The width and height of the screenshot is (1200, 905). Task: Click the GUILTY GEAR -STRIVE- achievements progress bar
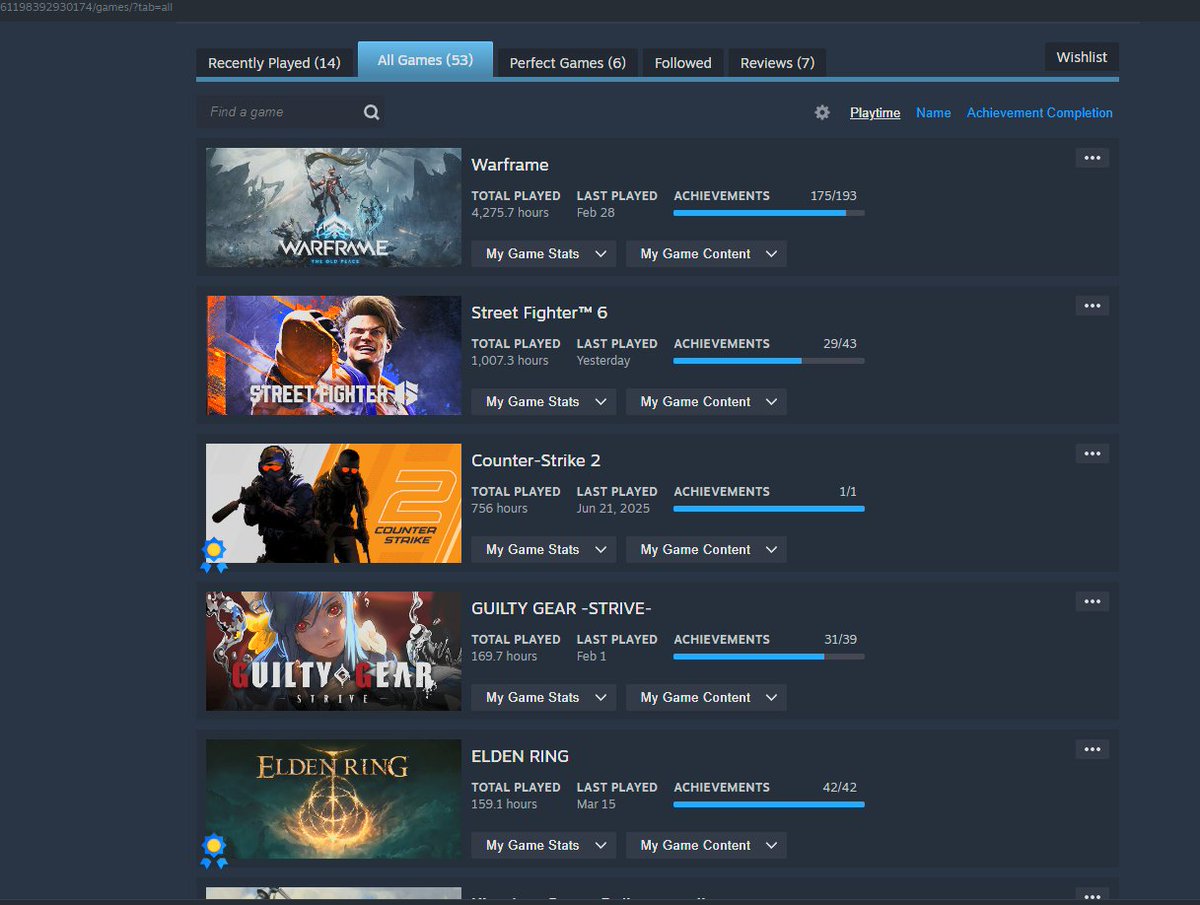coord(769,657)
